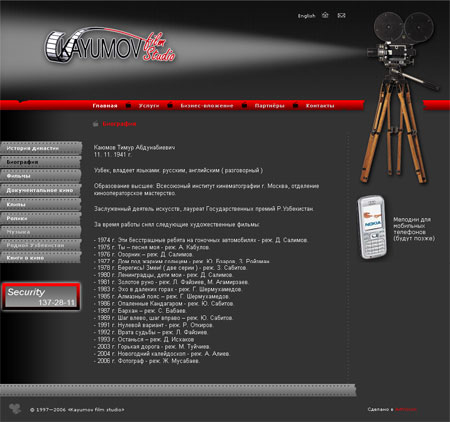Click the 1978 г. Берегись! Змеи! line
The image size is (450, 422).
pyautogui.click(x=170, y=268)
